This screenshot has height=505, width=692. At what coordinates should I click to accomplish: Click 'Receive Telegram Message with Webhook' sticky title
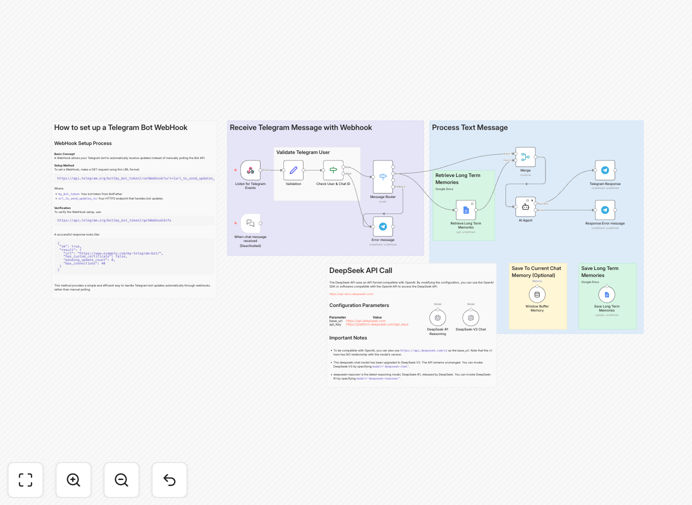tap(301, 128)
